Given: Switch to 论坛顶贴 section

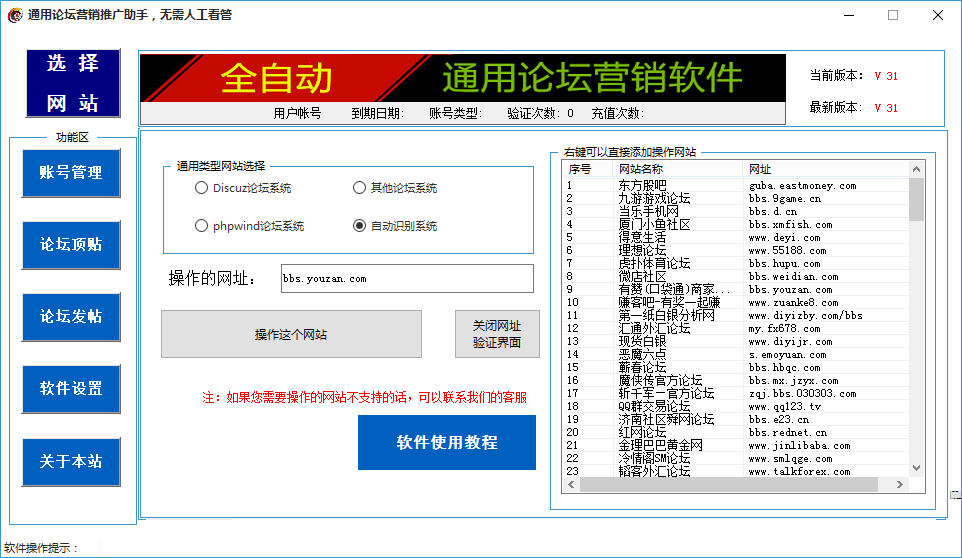Looking at the screenshot, I should coord(71,245).
